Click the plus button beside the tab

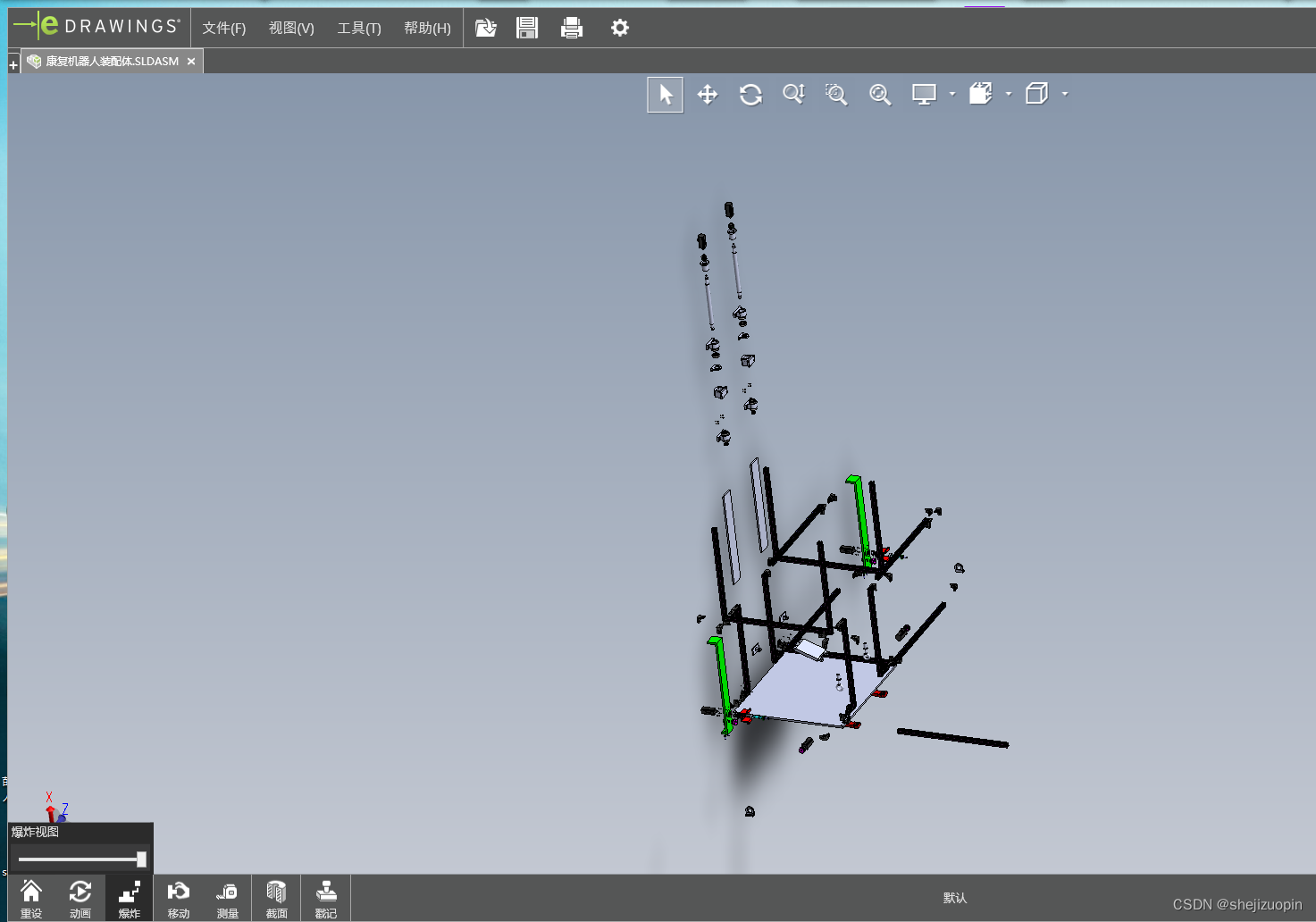pos(13,65)
